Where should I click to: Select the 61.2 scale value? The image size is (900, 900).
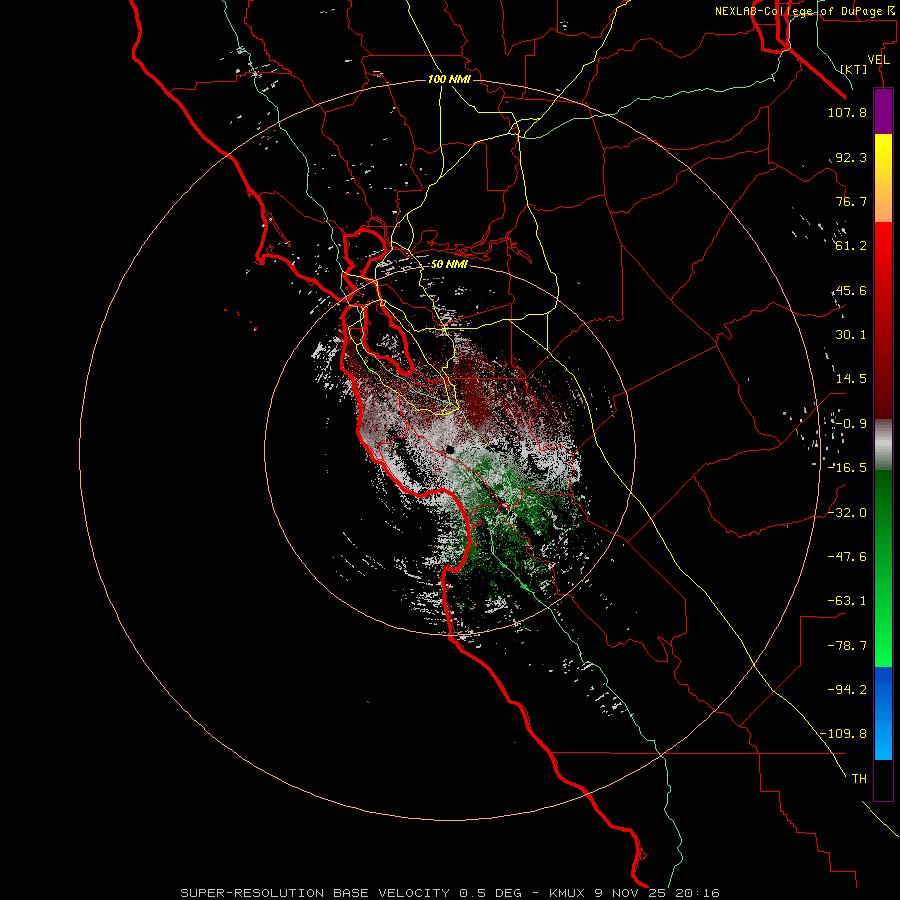click(x=851, y=246)
